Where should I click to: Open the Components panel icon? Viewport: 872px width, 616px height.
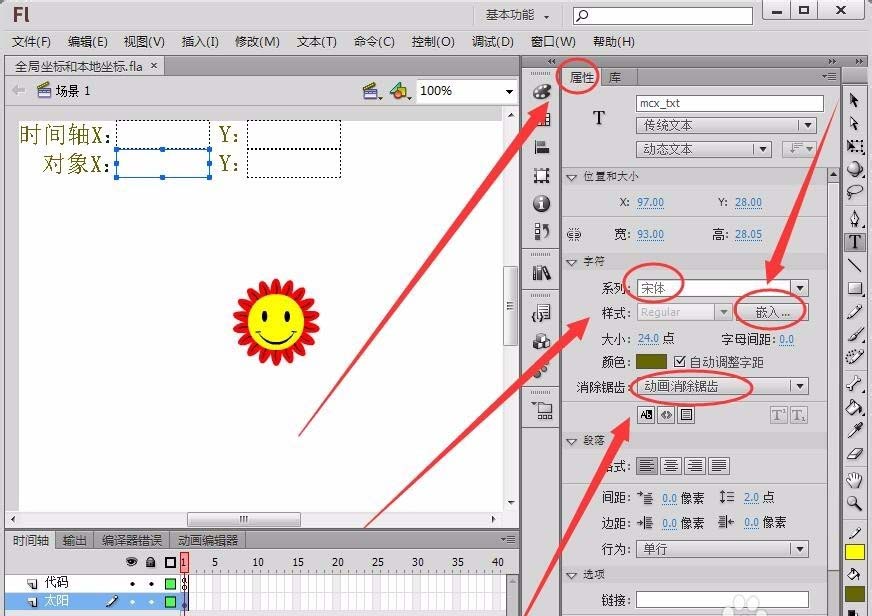[x=541, y=341]
